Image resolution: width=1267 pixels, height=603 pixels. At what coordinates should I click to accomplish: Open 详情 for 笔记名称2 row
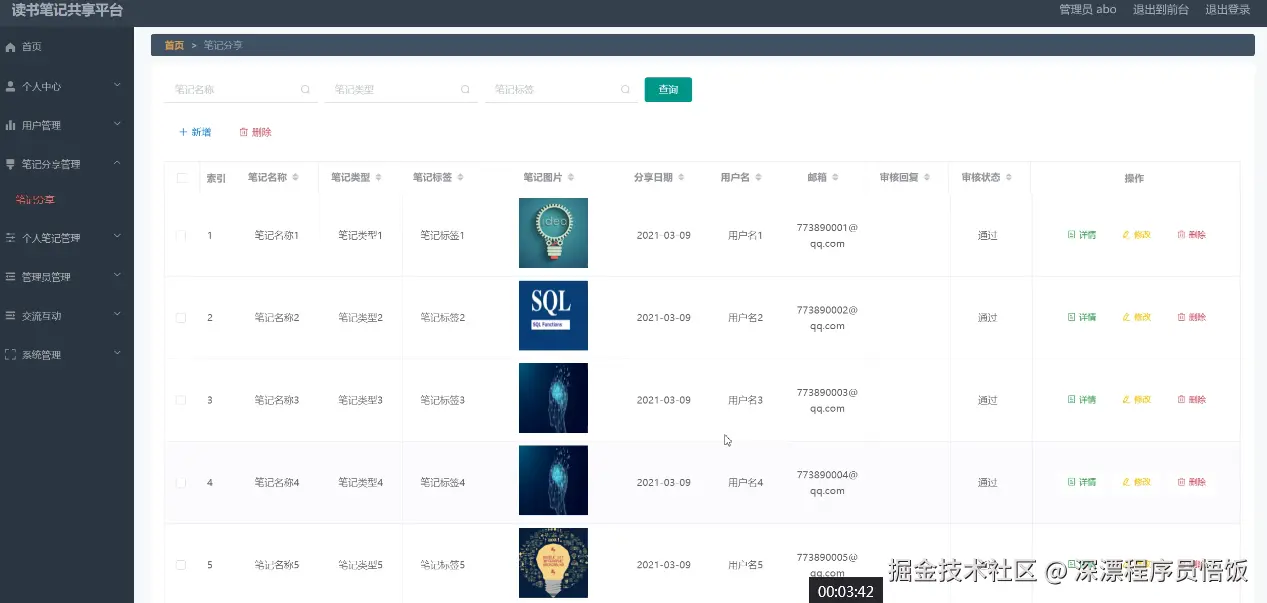point(1082,317)
